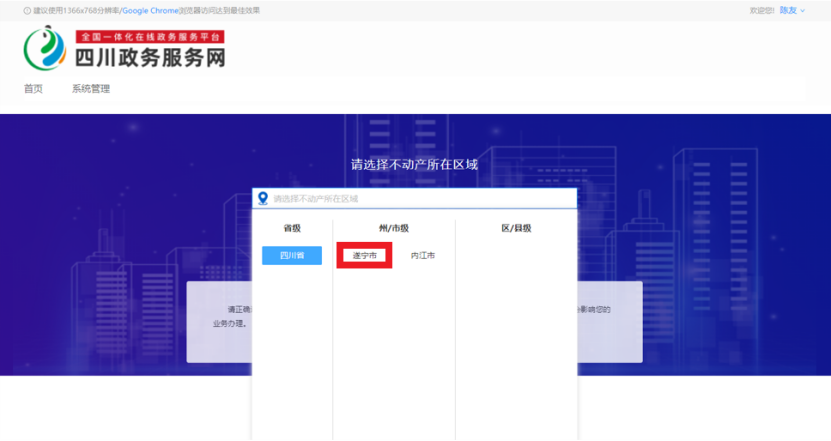The height and width of the screenshot is (441, 831).
Task: Choose 内江市 from the city list
Action: click(423, 256)
